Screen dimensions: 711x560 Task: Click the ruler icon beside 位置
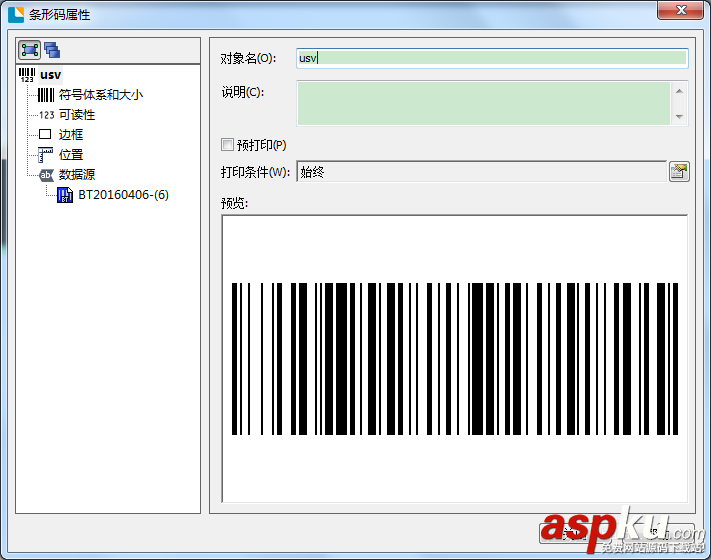[x=45, y=155]
